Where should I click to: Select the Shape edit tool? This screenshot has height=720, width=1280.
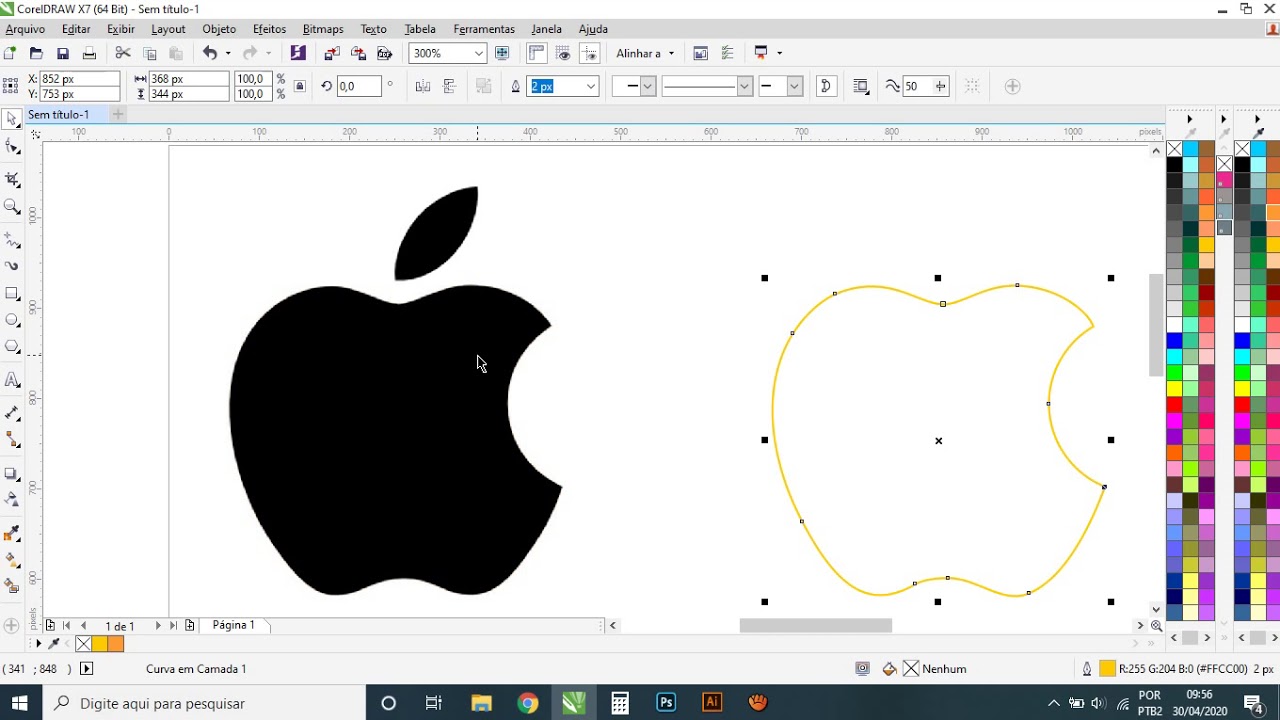tap(12, 147)
